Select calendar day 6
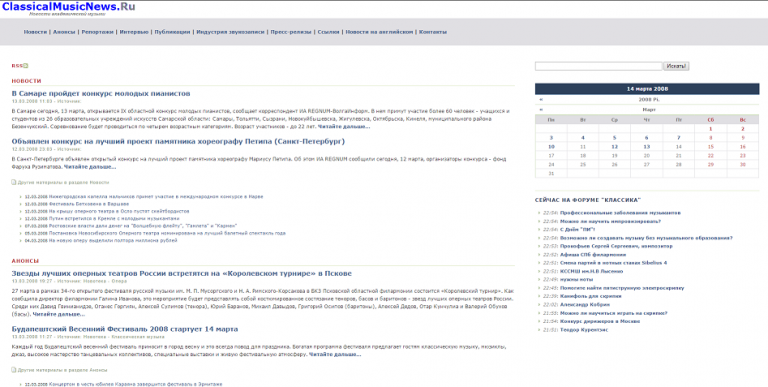This screenshot has height=387, width=768. coord(647,138)
